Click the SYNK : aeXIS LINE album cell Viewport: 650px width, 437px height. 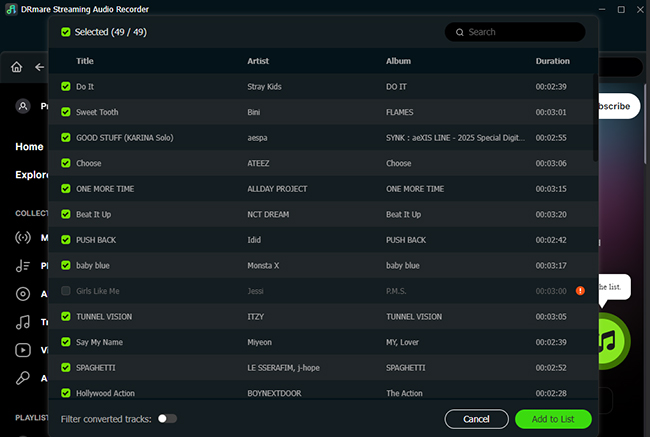[x=455, y=138]
